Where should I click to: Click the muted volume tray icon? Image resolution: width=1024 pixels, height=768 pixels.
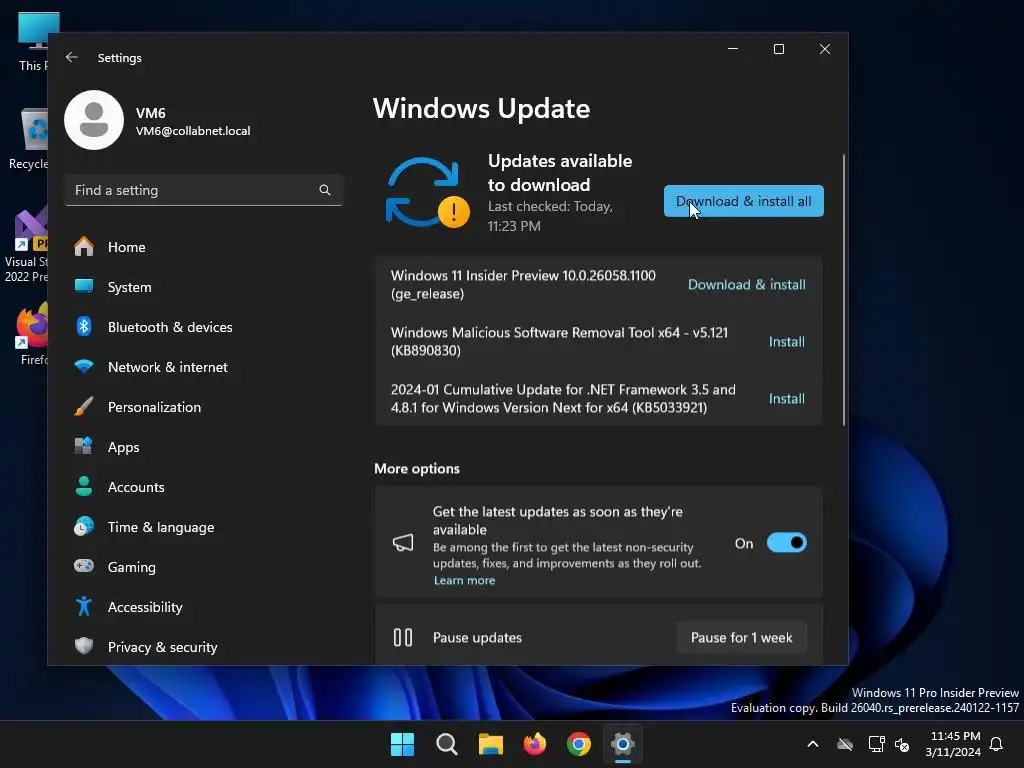(x=902, y=744)
